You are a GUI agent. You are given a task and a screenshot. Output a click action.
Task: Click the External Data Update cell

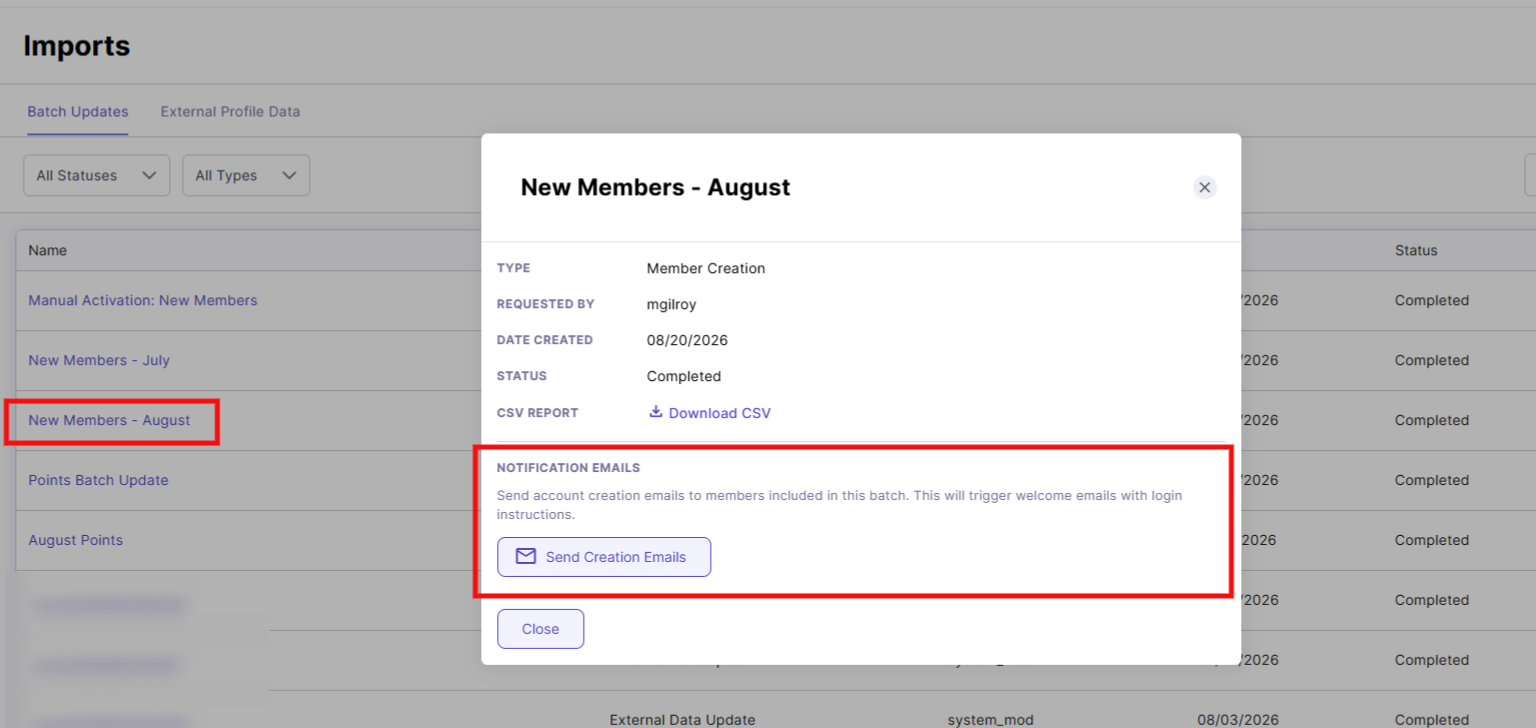click(682, 719)
